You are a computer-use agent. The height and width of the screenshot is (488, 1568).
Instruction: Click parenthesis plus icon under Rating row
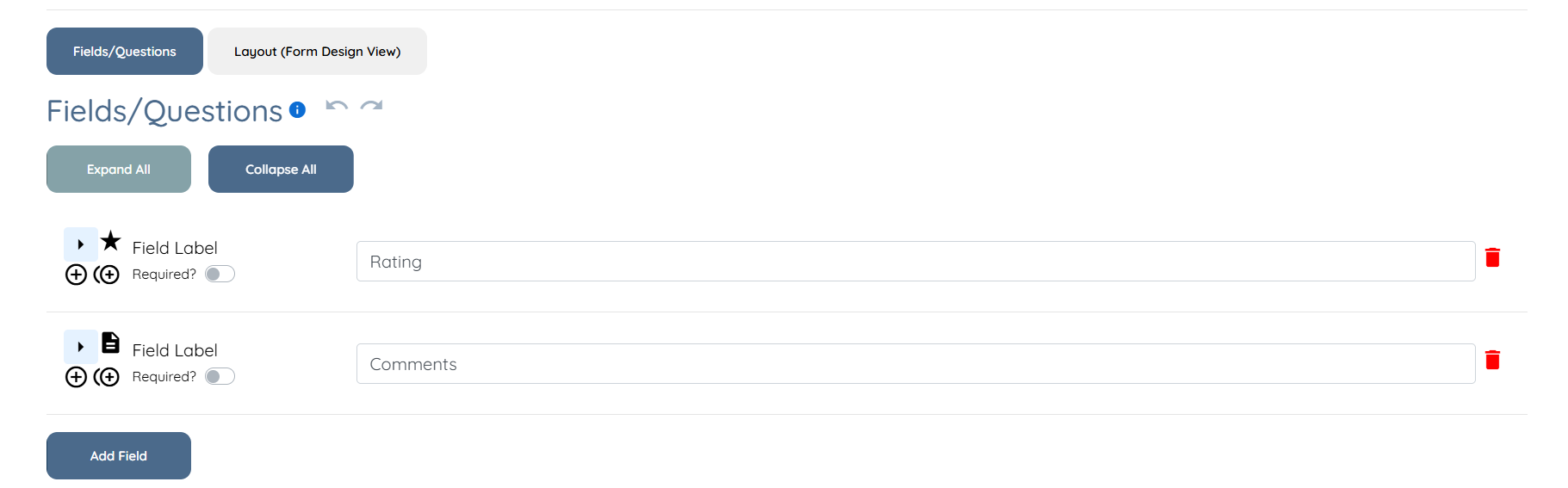pos(107,275)
